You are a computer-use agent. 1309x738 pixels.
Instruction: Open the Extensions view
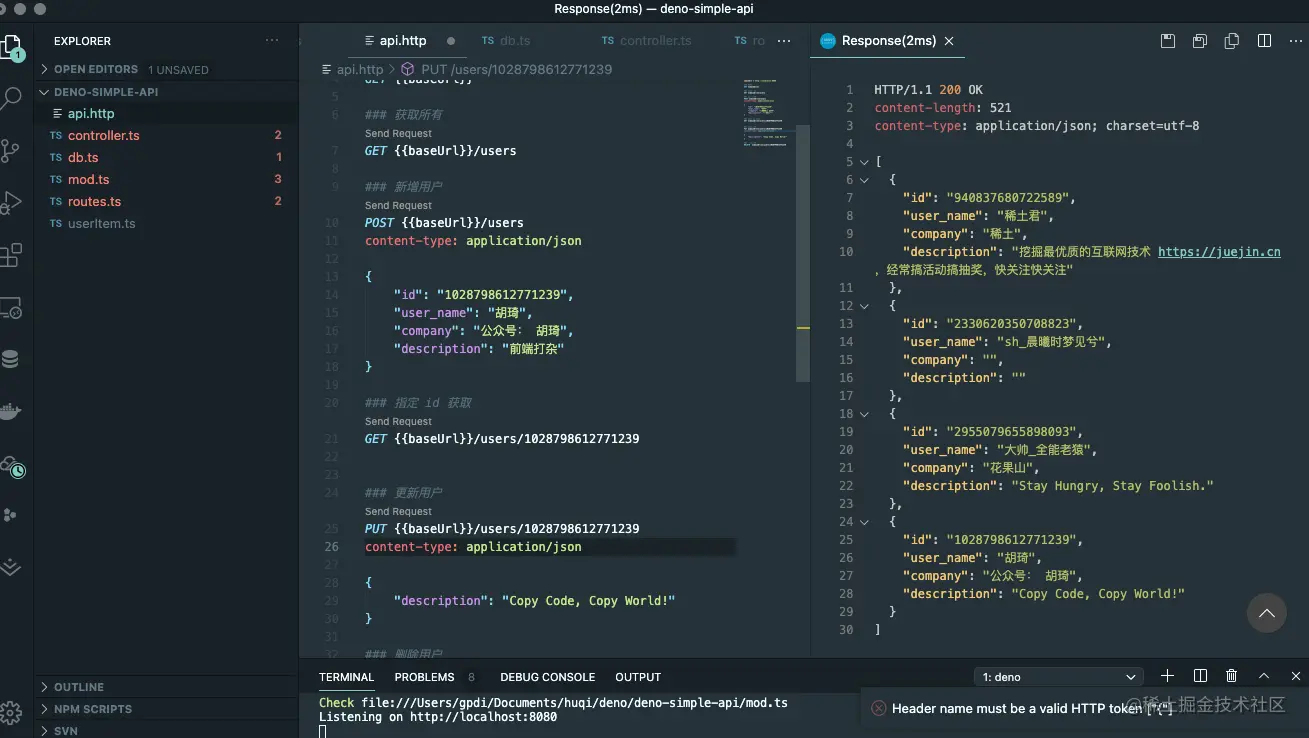[x=12, y=255]
